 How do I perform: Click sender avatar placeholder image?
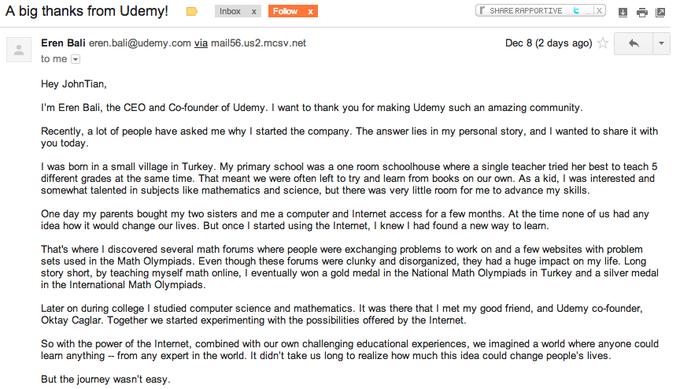coord(19,49)
